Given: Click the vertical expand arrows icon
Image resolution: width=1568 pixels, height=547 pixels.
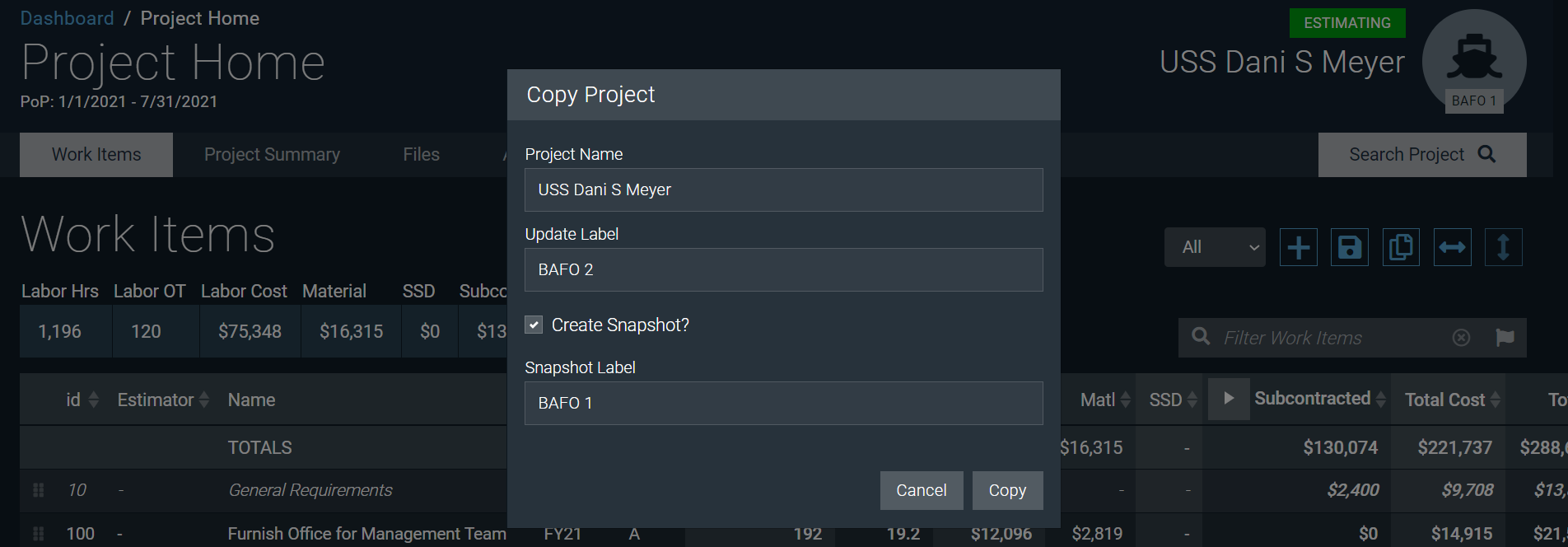Looking at the screenshot, I should (x=1503, y=247).
